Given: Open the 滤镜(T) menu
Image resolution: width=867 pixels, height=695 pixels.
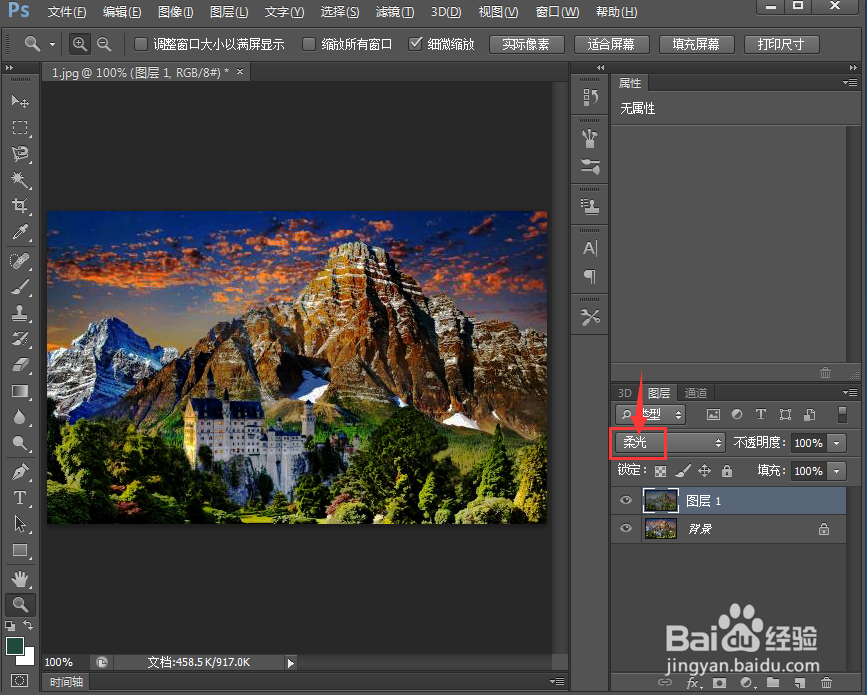Looking at the screenshot, I should click(394, 12).
